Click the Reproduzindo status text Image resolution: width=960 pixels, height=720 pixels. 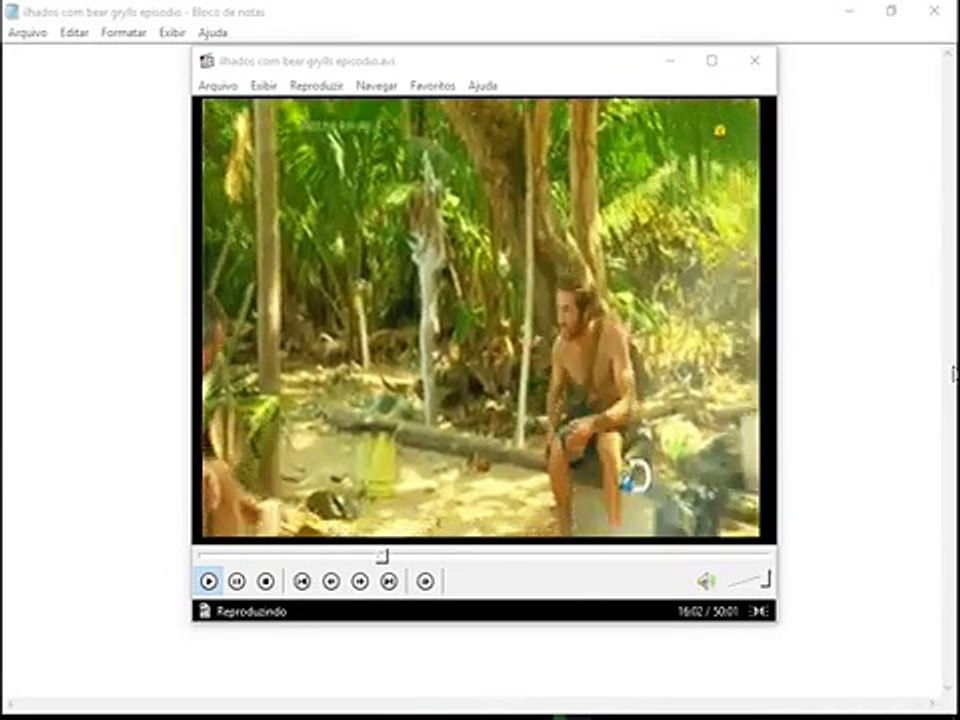(x=252, y=612)
